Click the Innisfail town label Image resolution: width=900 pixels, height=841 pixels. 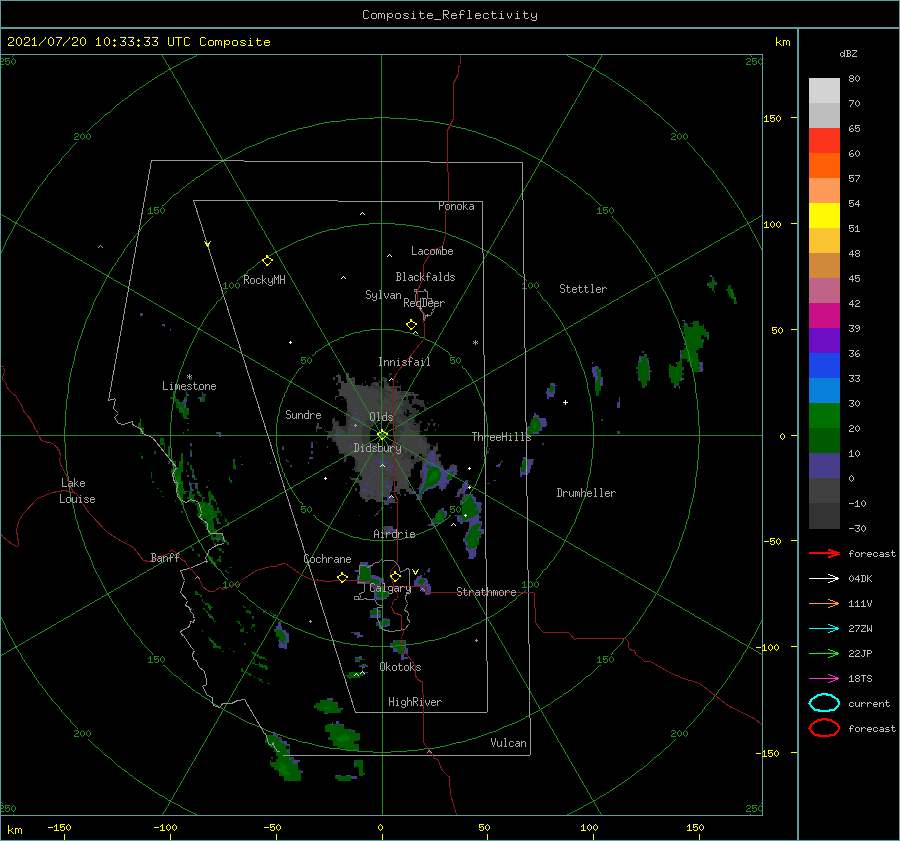tap(404, 362)
